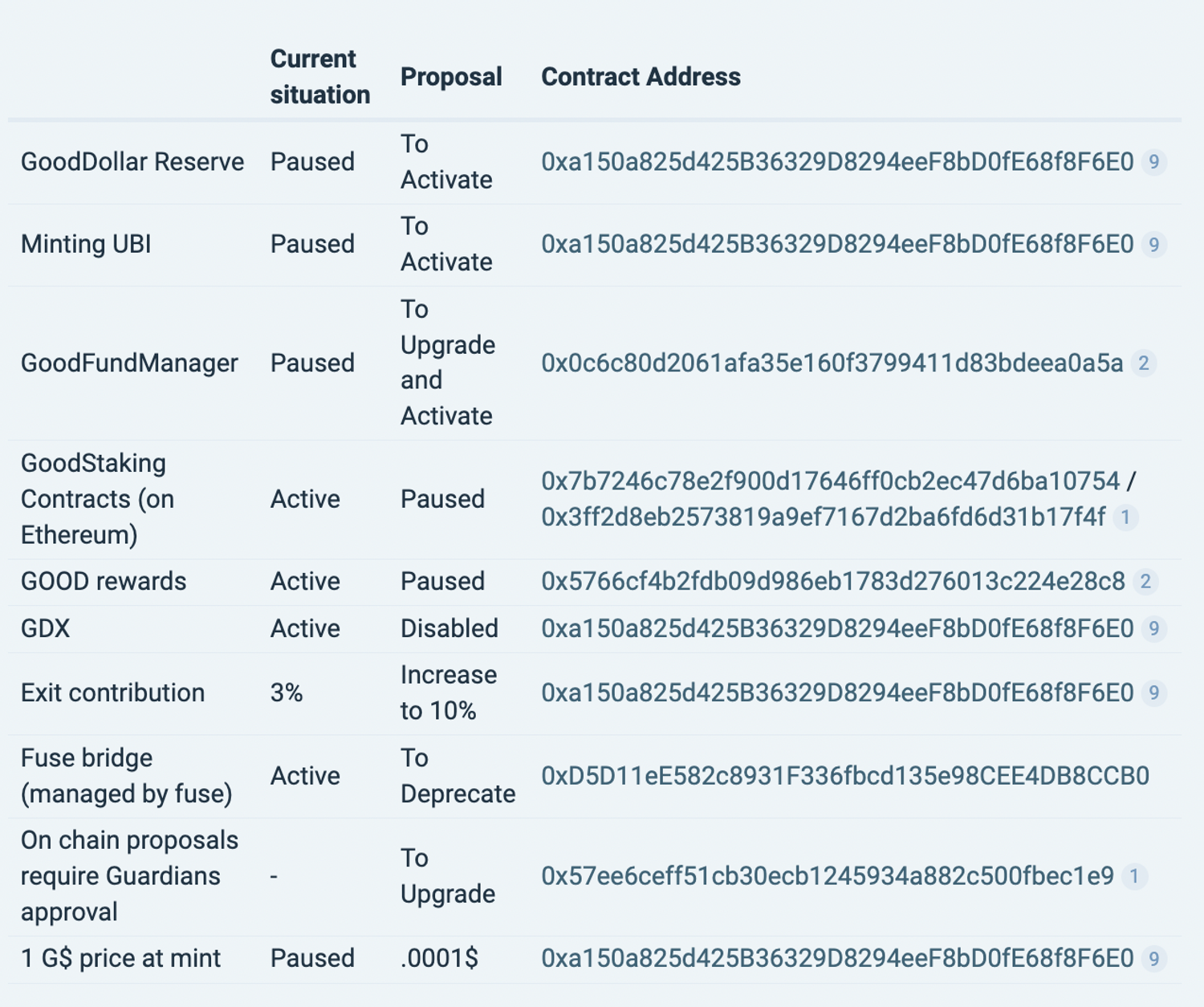Screen dimensions: 1204x1007
Task: Open GoodStaking address starting with 0x3ff2d8eb
Action: [x=823, y=518]
